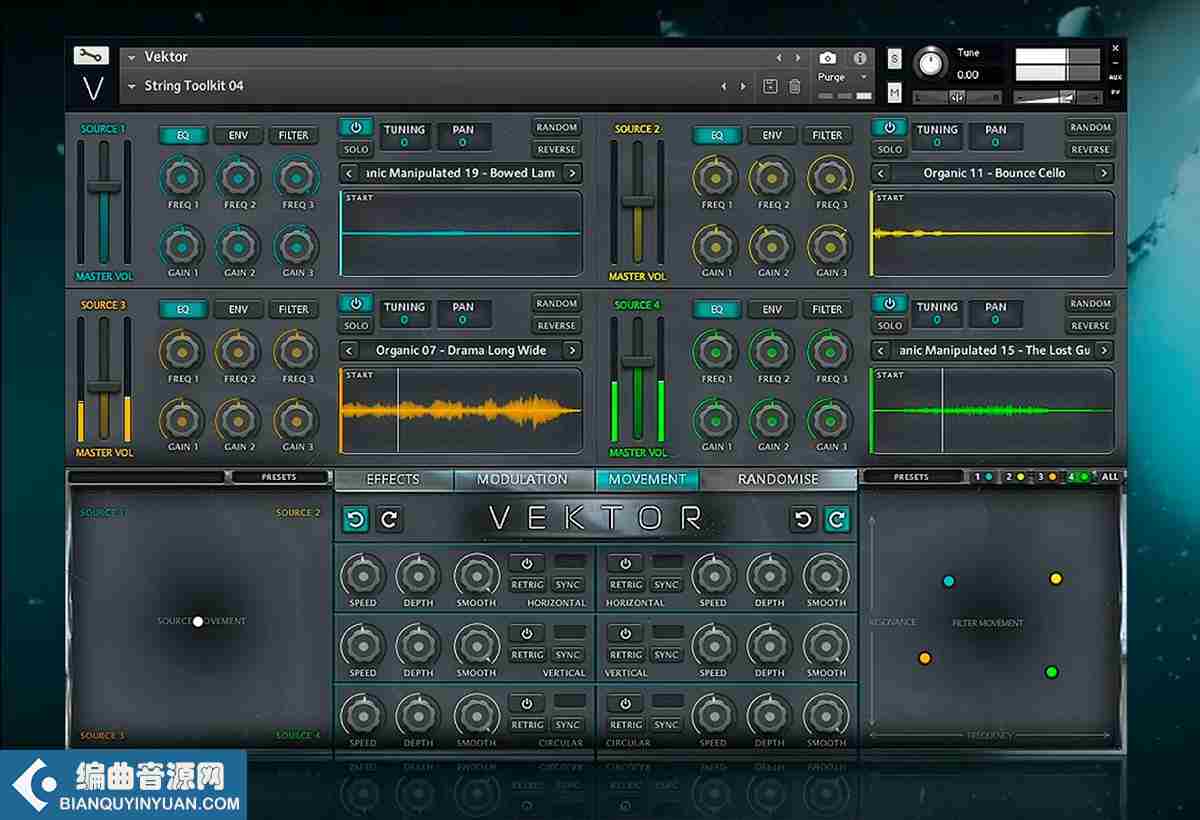Screen dimensions: 1200x820
Task: Solo the instrument with S button
Action: (x=893, y=59)
